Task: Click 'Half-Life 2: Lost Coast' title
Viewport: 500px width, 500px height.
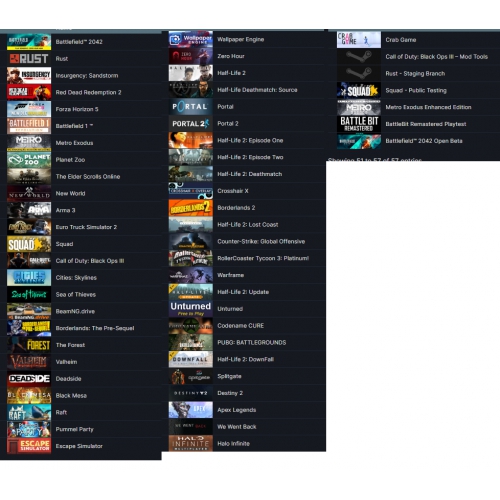Action: pos(248,225)
